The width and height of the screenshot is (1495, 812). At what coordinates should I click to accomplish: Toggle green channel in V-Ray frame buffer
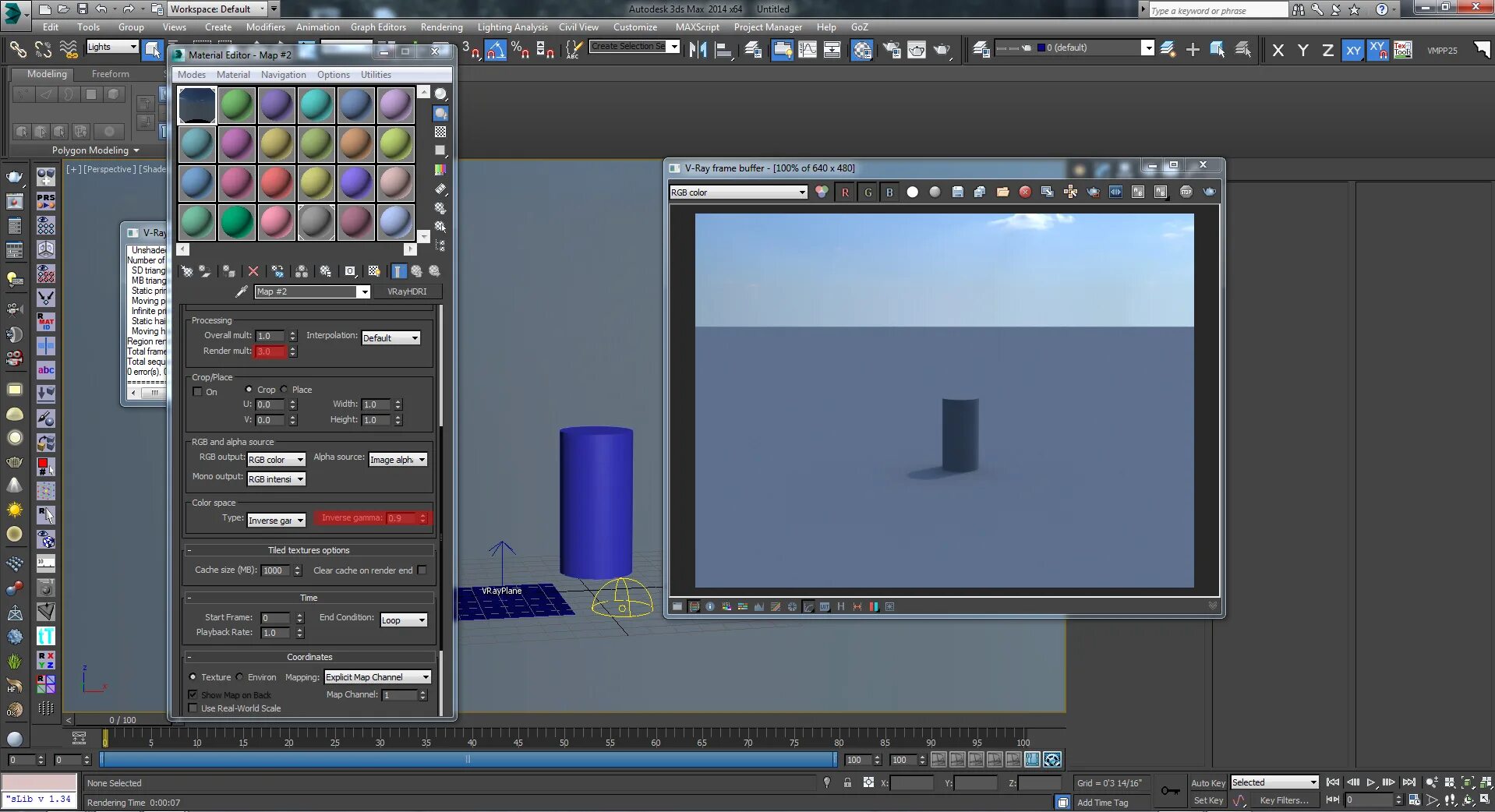point(868,192)
